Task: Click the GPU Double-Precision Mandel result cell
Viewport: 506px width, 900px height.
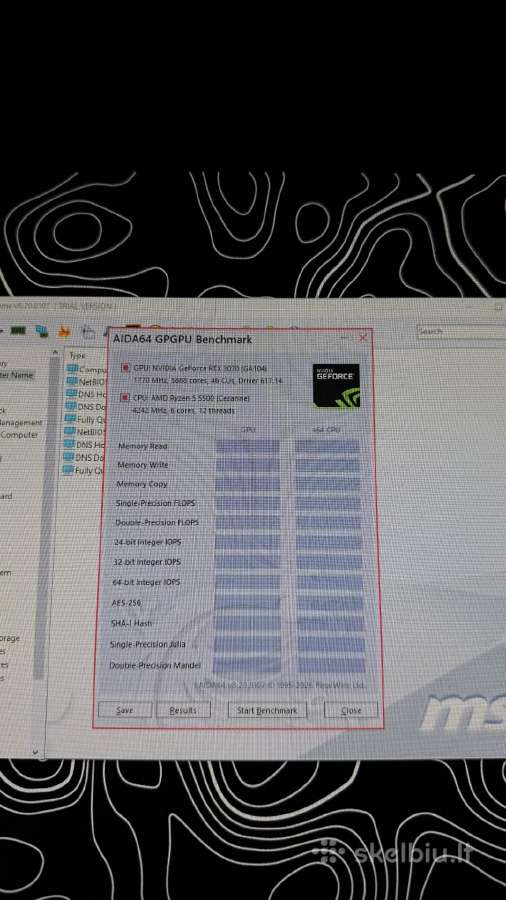Action: point(247,665)
